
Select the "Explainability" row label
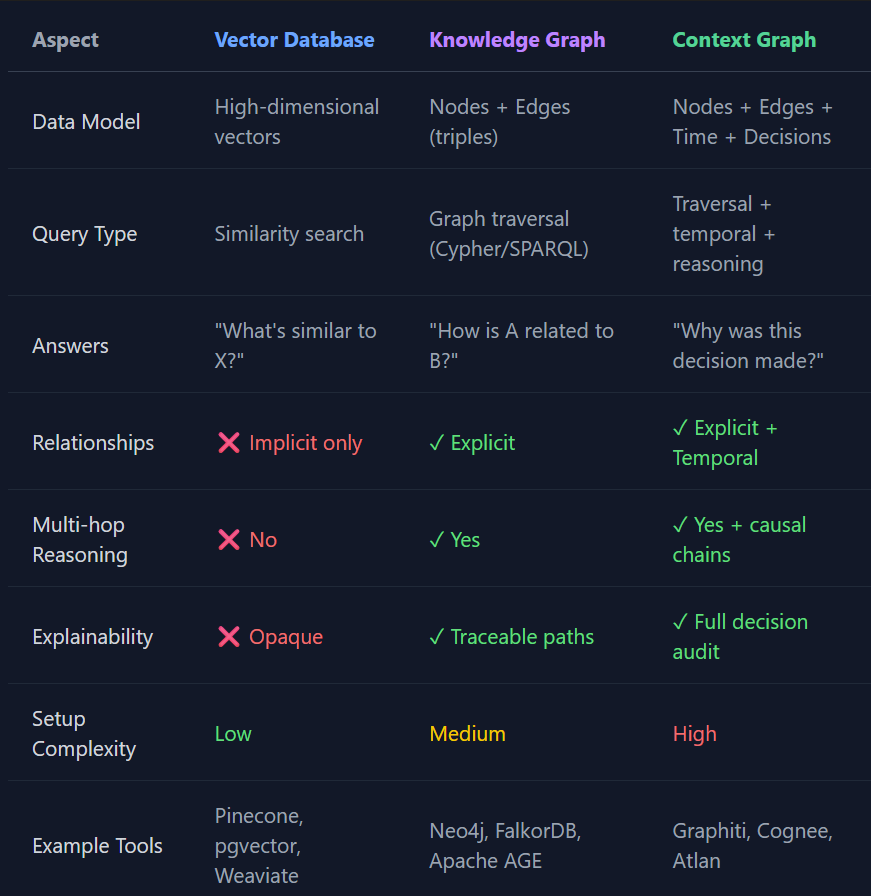pos(92,637)
